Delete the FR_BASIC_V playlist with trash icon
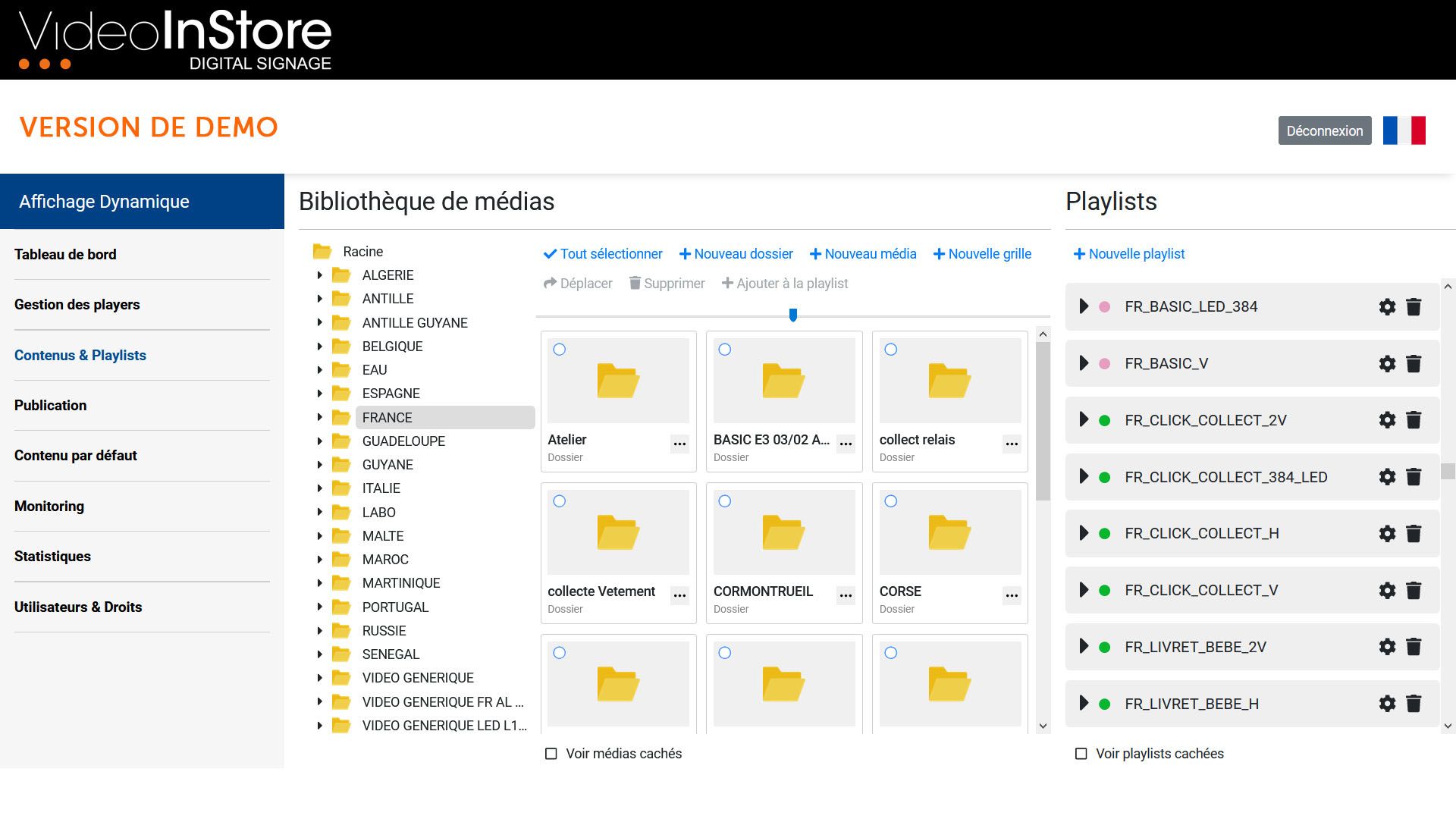Viewport: 1456px width, 819px height. [x=1414, y=363]
